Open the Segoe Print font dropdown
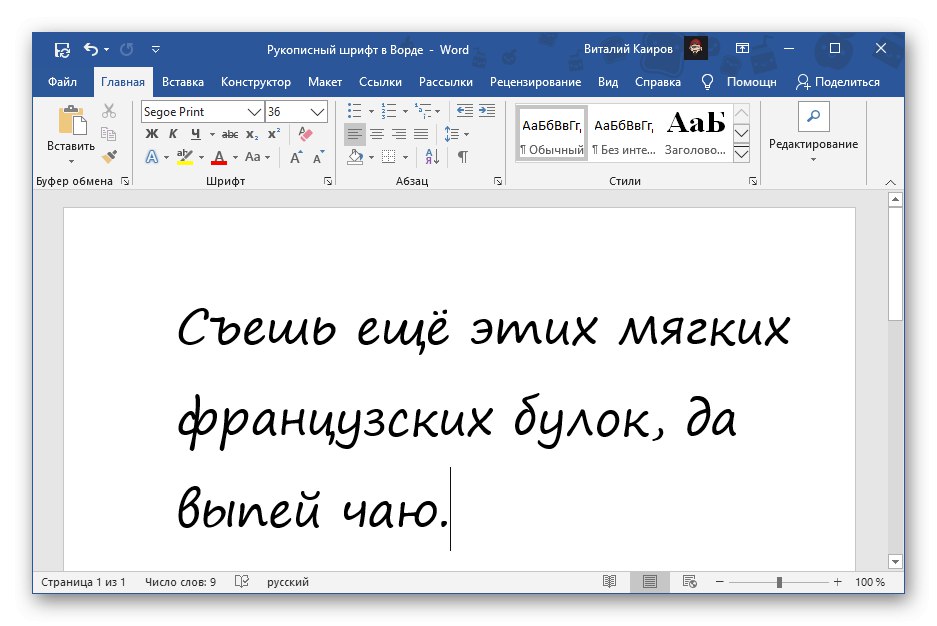 pyautogui.click(x=255, y=112)
